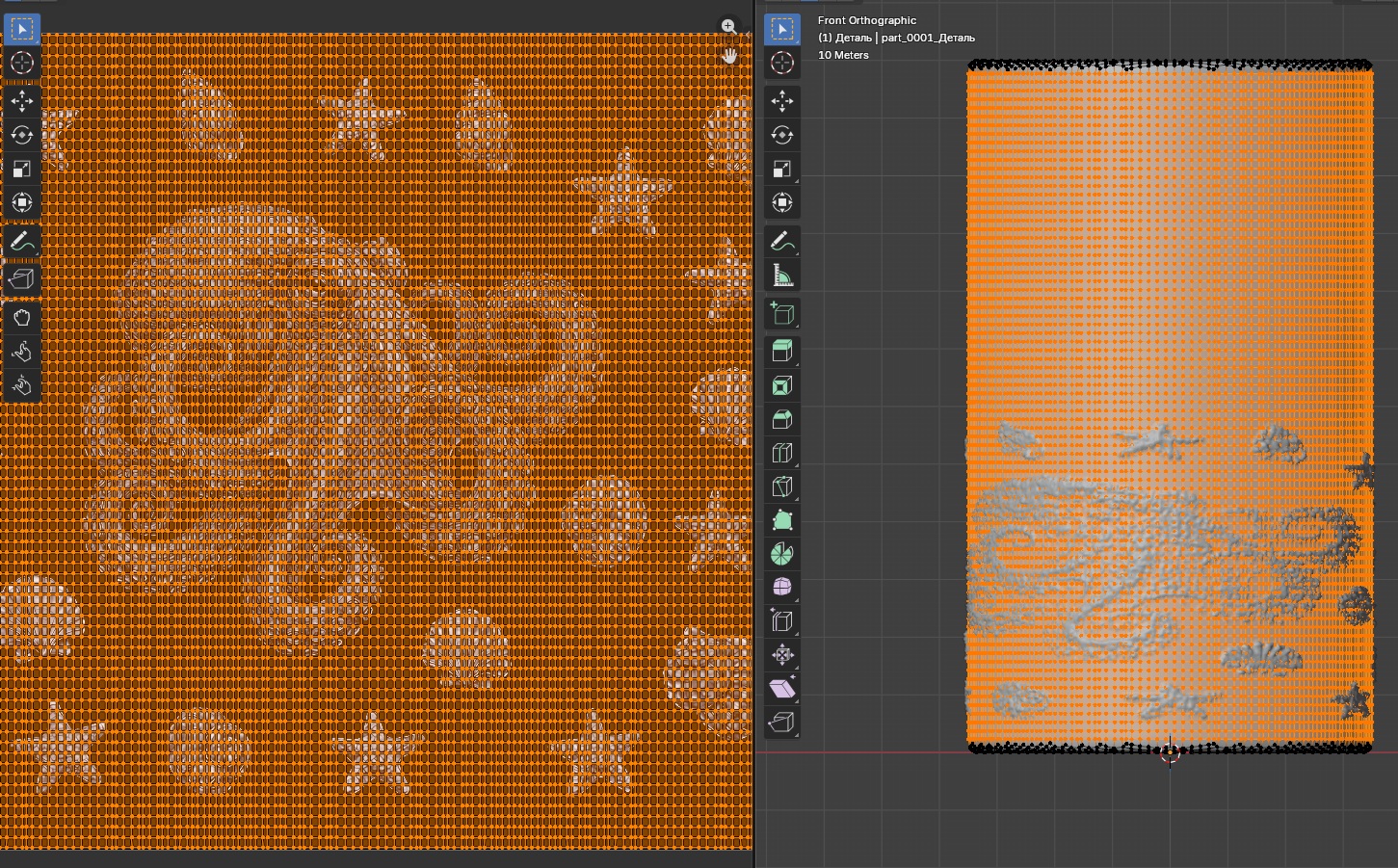Choose the Extrude Region tool
1398x868 pixels.
(x=782, y=352)
